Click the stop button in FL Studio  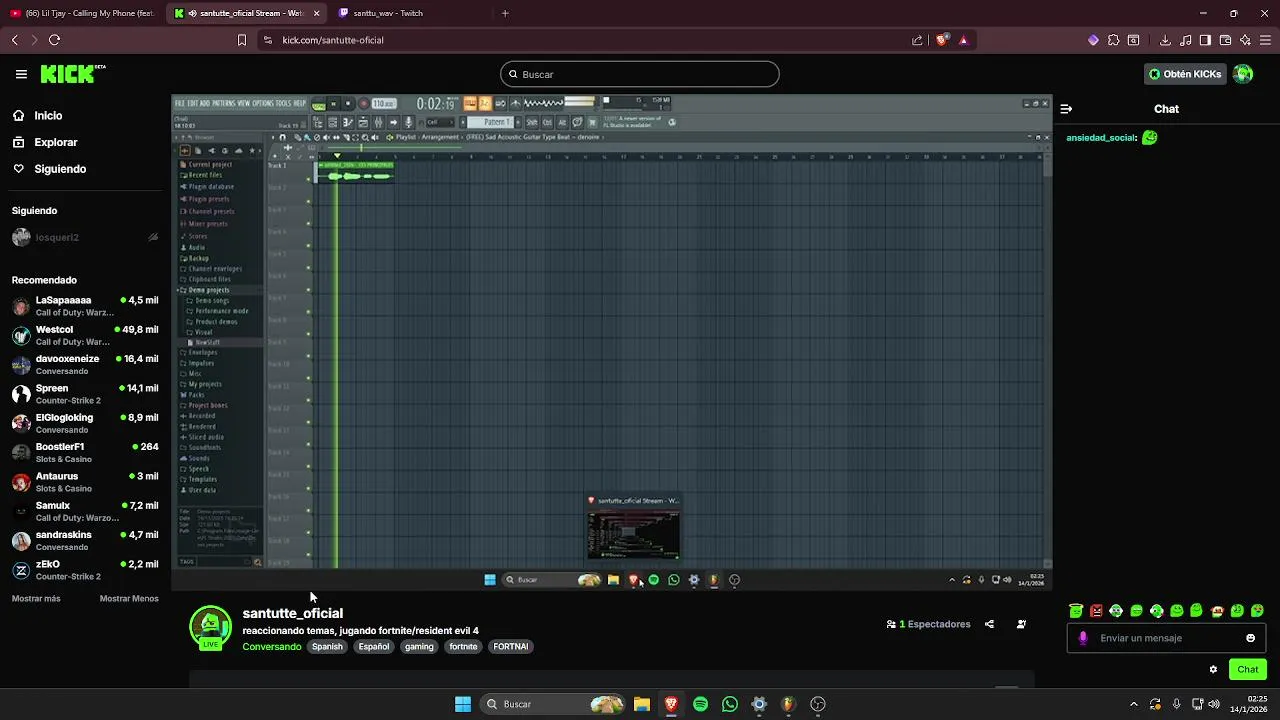[348, 104]
